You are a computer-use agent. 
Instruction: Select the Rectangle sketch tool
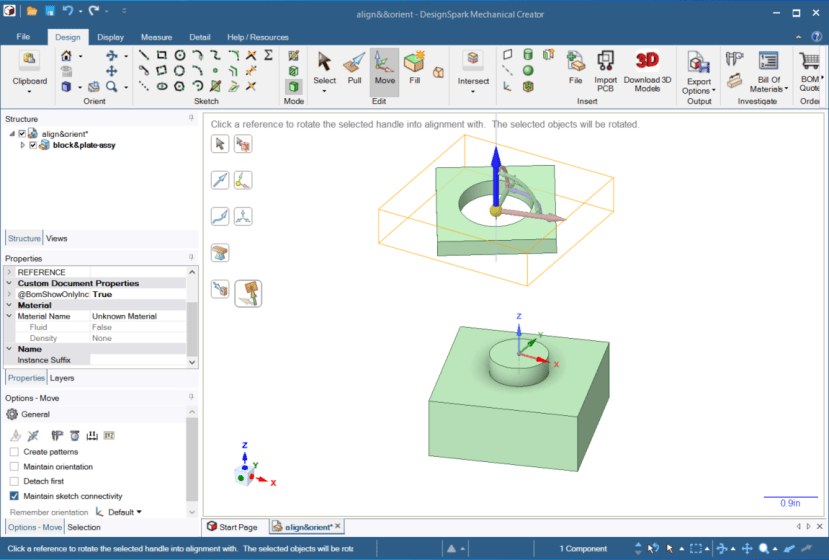(162, 55)
